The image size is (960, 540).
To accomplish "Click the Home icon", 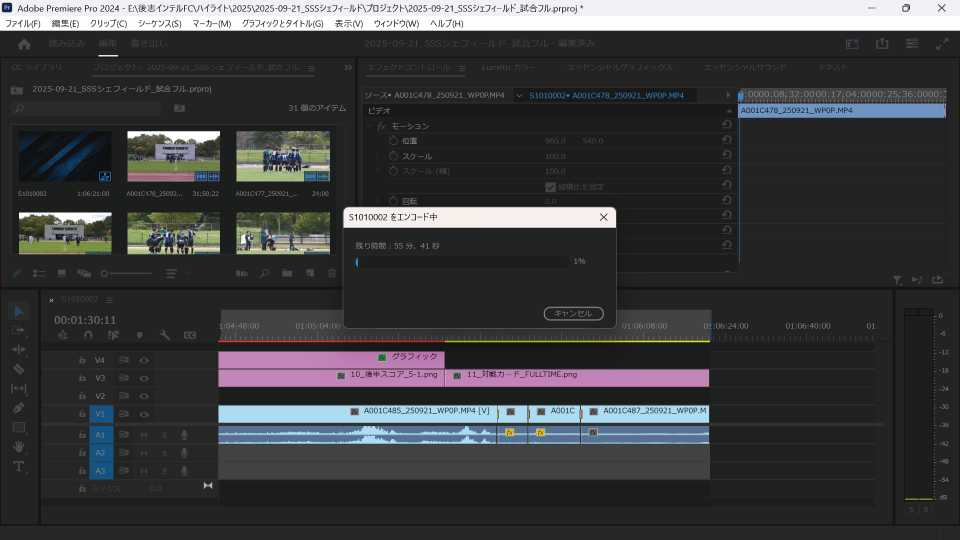I will pos(24,44).
